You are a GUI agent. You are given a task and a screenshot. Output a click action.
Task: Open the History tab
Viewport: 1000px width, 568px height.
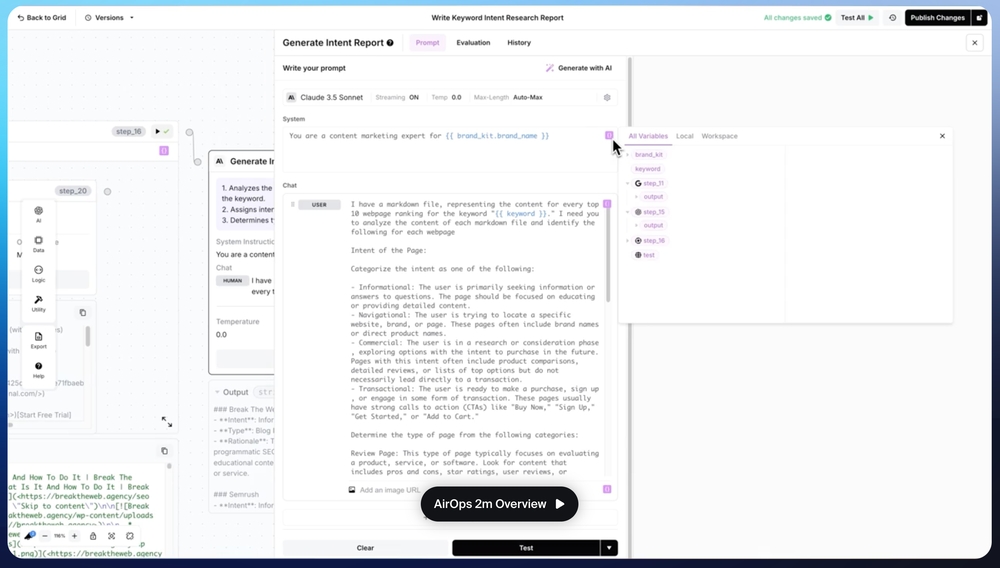pos(518,43)
